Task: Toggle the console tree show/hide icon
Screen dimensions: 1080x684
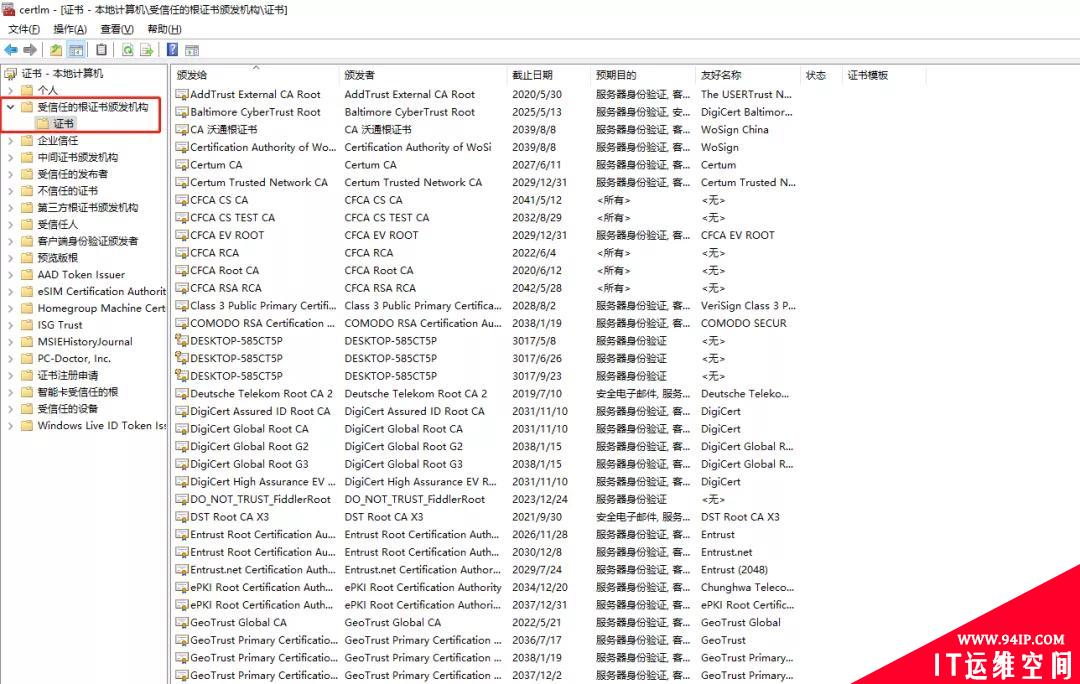Action: click(76, 50)
